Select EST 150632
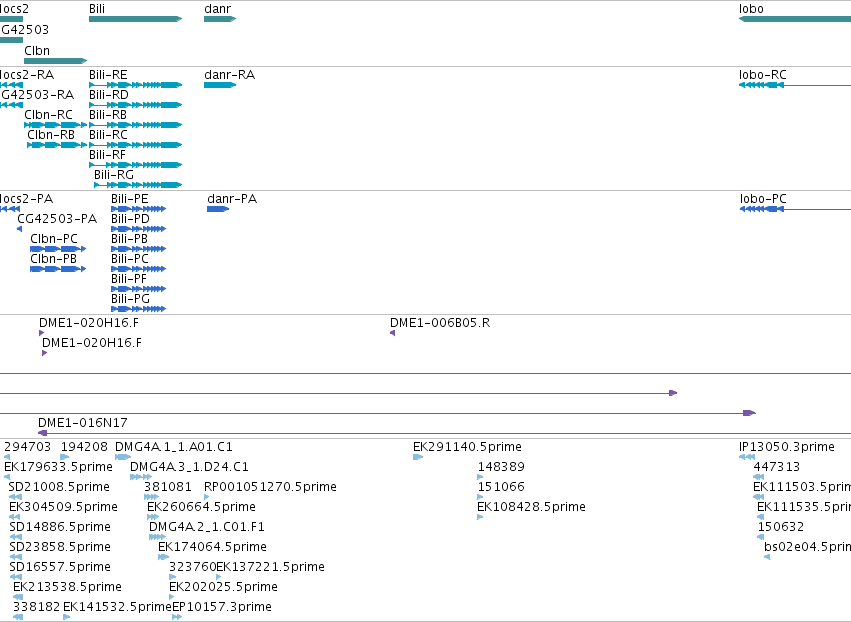Image resolution: width=851 pixels, height=622 pixels. click(760, 537)
